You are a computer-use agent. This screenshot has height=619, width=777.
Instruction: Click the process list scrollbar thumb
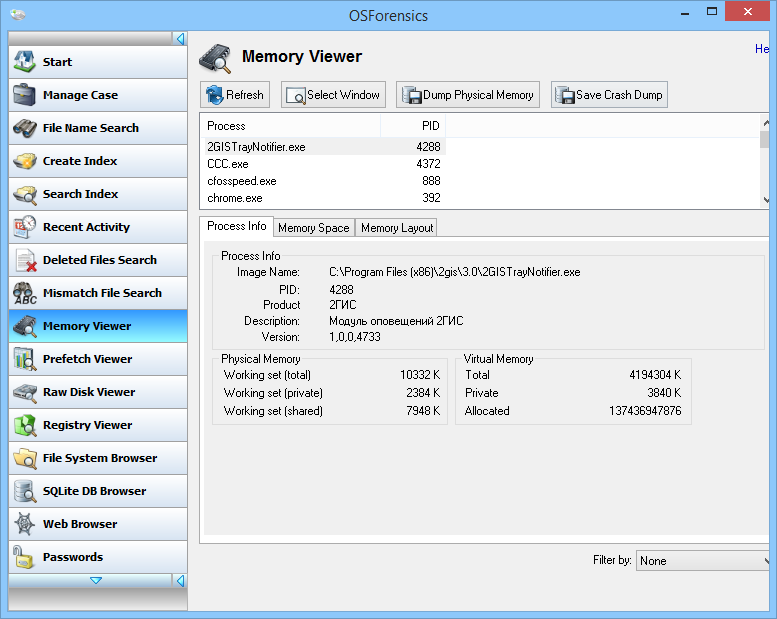click(765, 139)
